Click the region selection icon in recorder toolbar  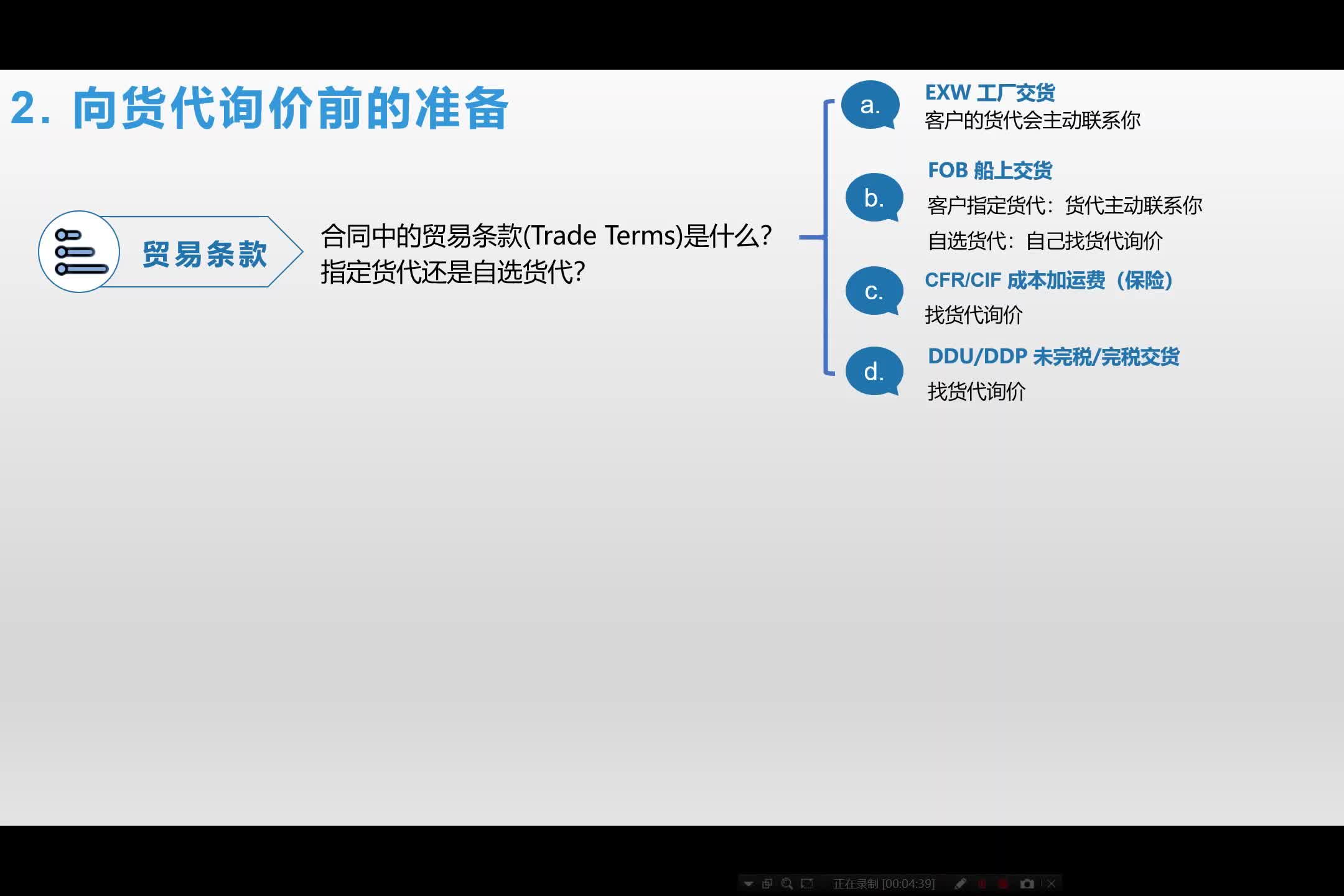click(808, 884)
